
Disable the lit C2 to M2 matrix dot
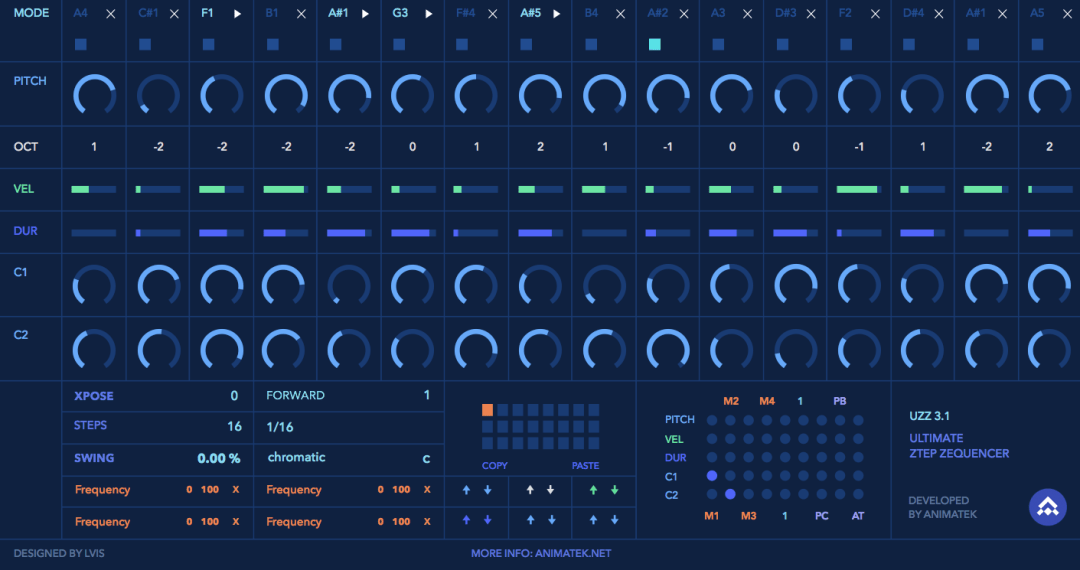(730, 494)
